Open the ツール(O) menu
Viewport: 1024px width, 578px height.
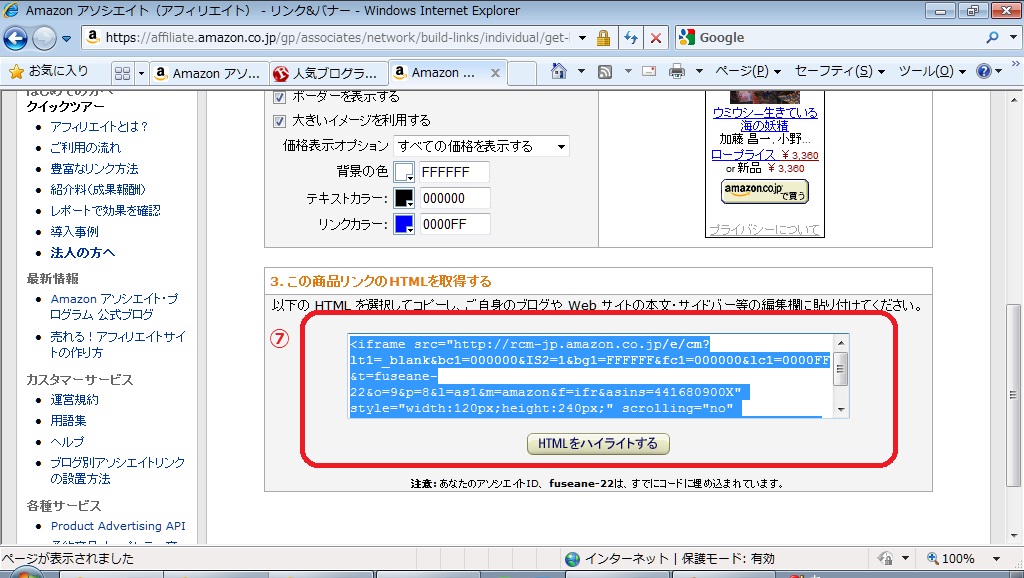point(933,71)
